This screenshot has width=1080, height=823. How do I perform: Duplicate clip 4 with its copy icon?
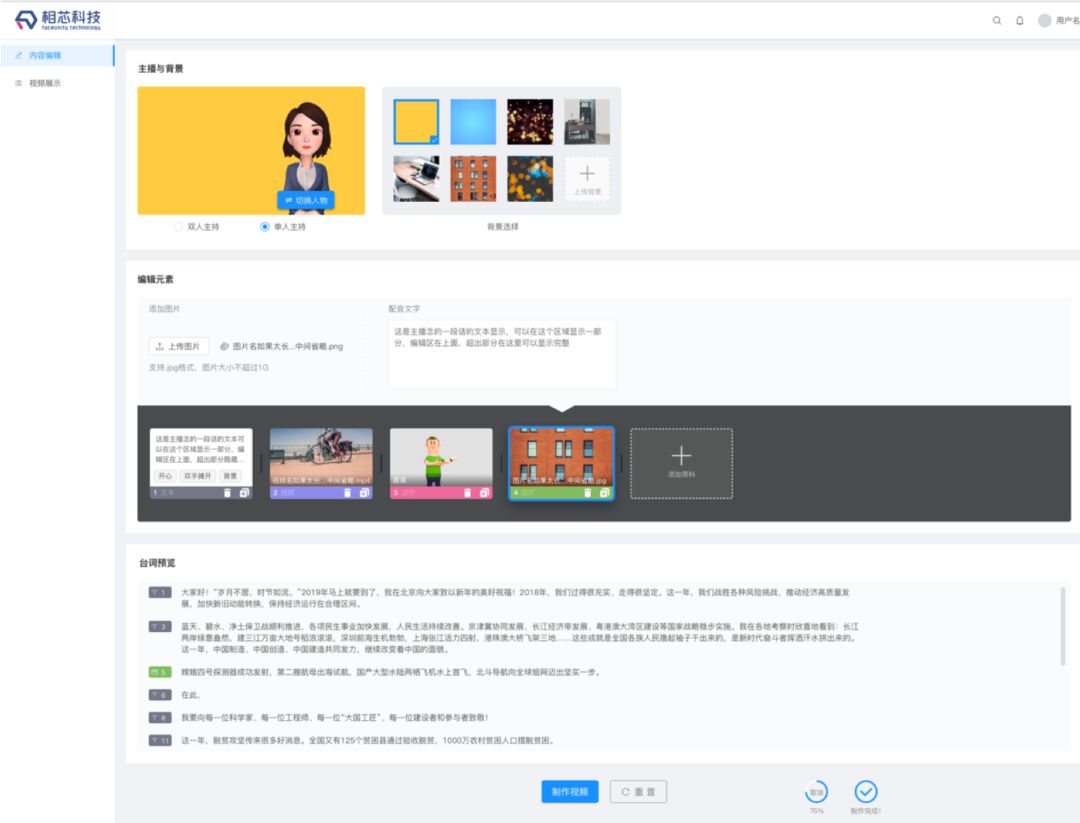(604, 492)
